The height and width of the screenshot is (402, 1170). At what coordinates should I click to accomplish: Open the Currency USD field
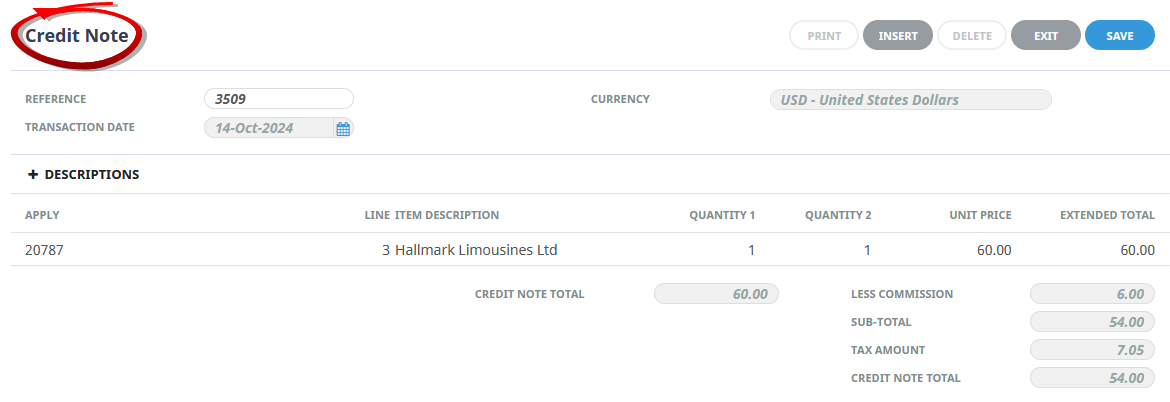(910, 100)
